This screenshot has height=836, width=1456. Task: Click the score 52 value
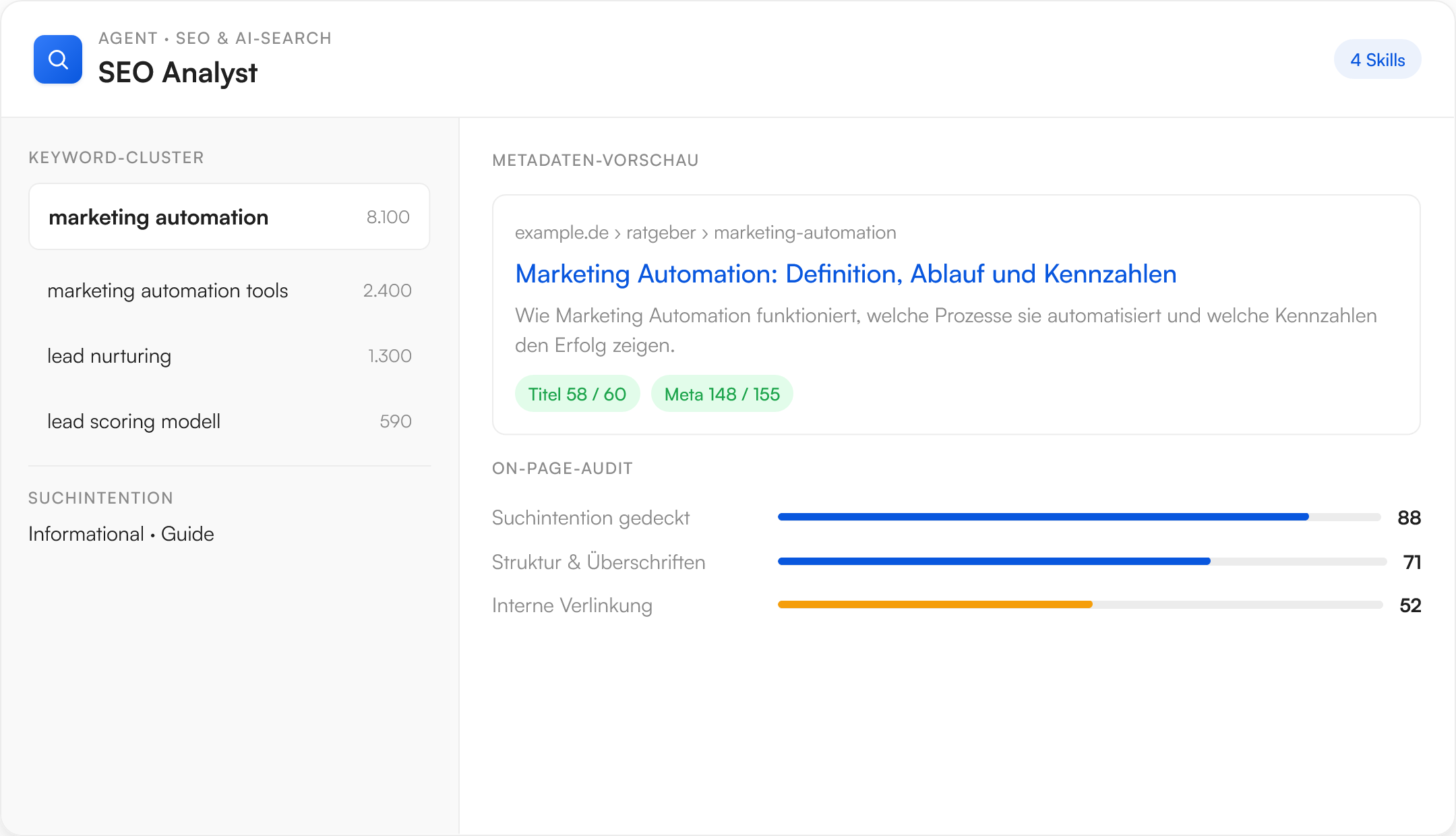1410,605
